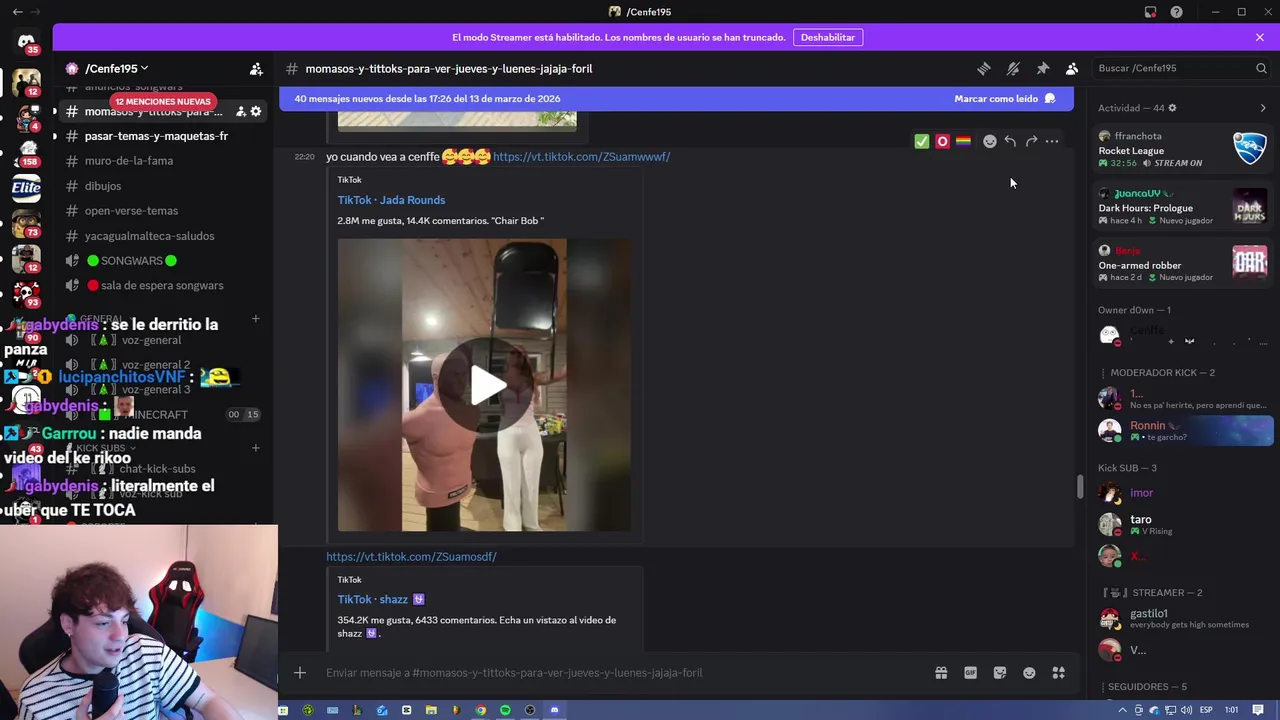Open the inbox icon in title bar

[x=1150, y=12]
